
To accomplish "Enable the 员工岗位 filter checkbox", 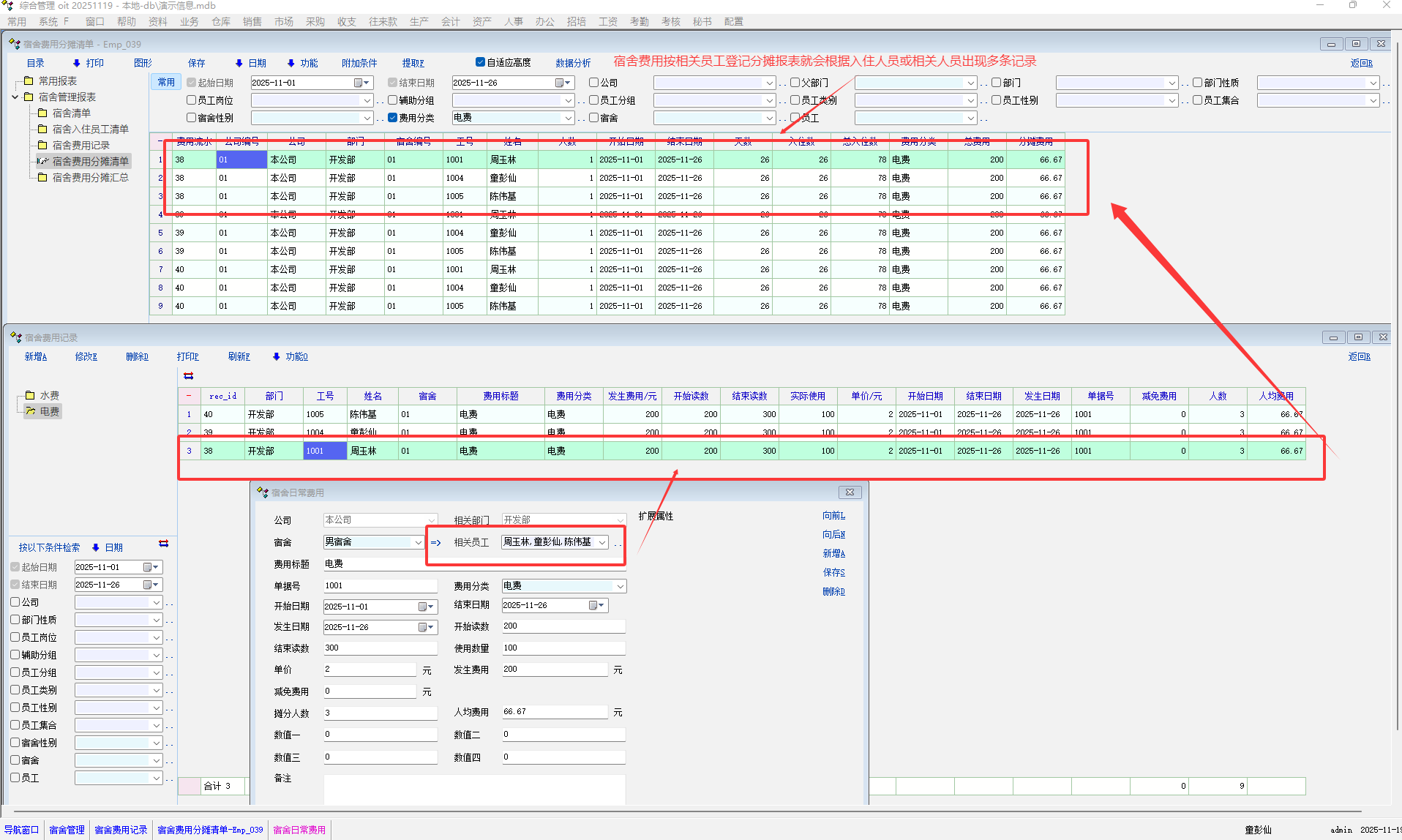I will point(192,100).
